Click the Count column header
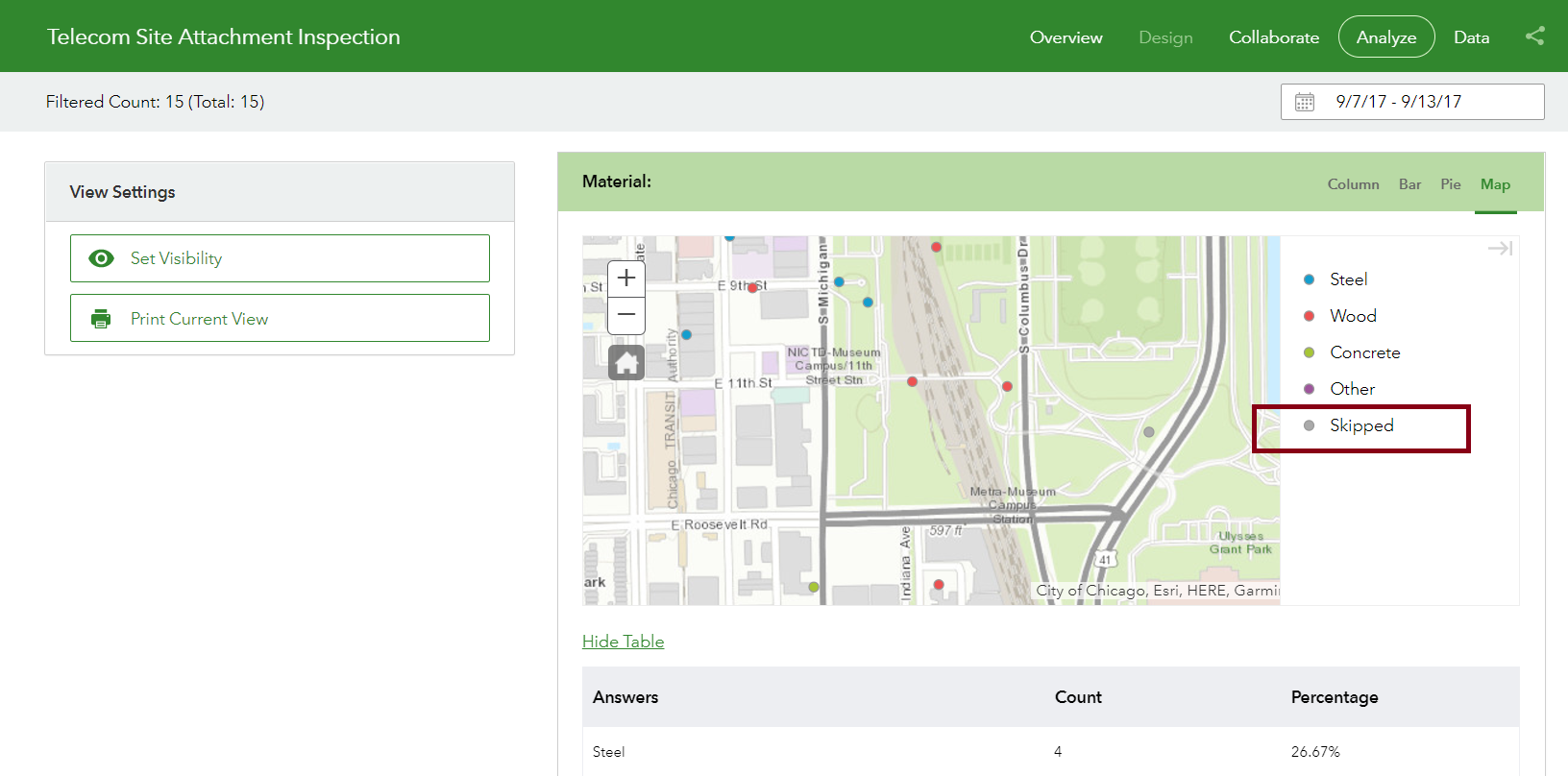This screenshot has height=776, width=1568. 1078,697
